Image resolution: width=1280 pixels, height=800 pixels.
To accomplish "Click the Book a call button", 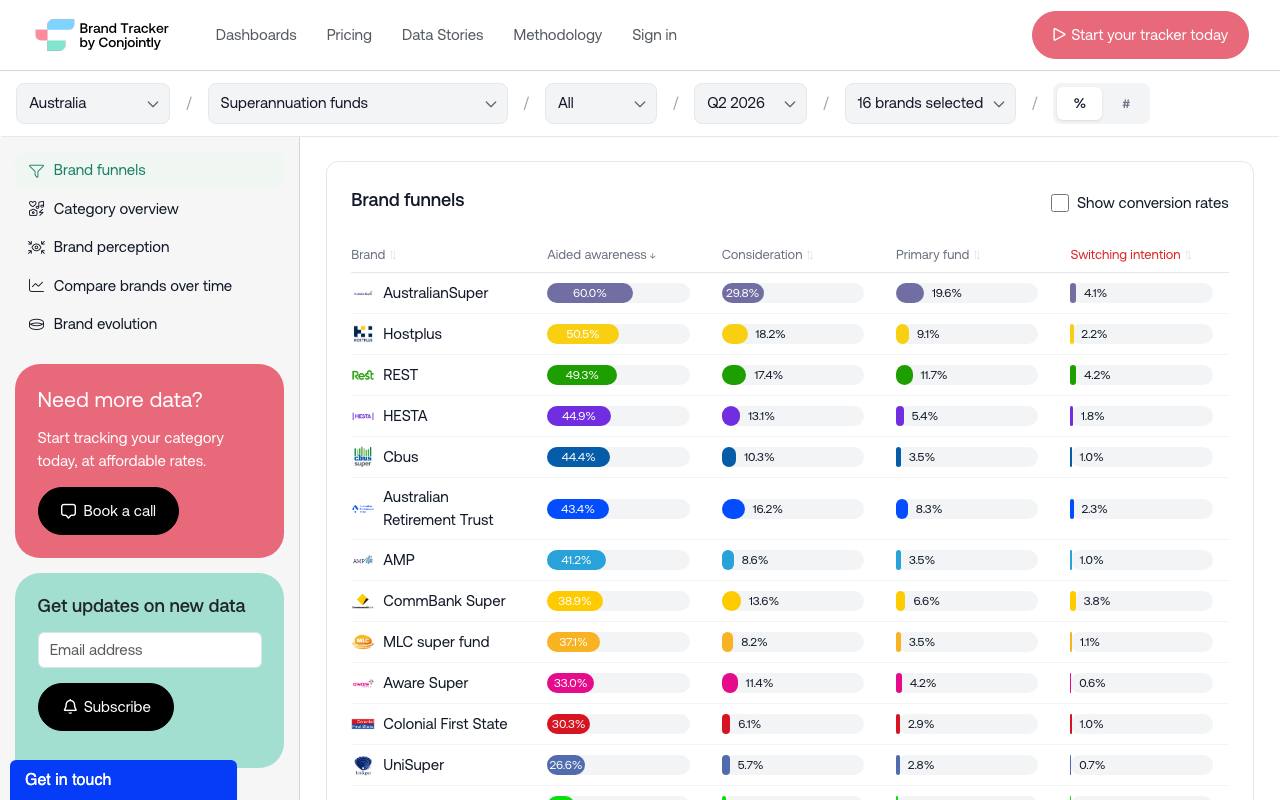I will (x=108, y=511).
